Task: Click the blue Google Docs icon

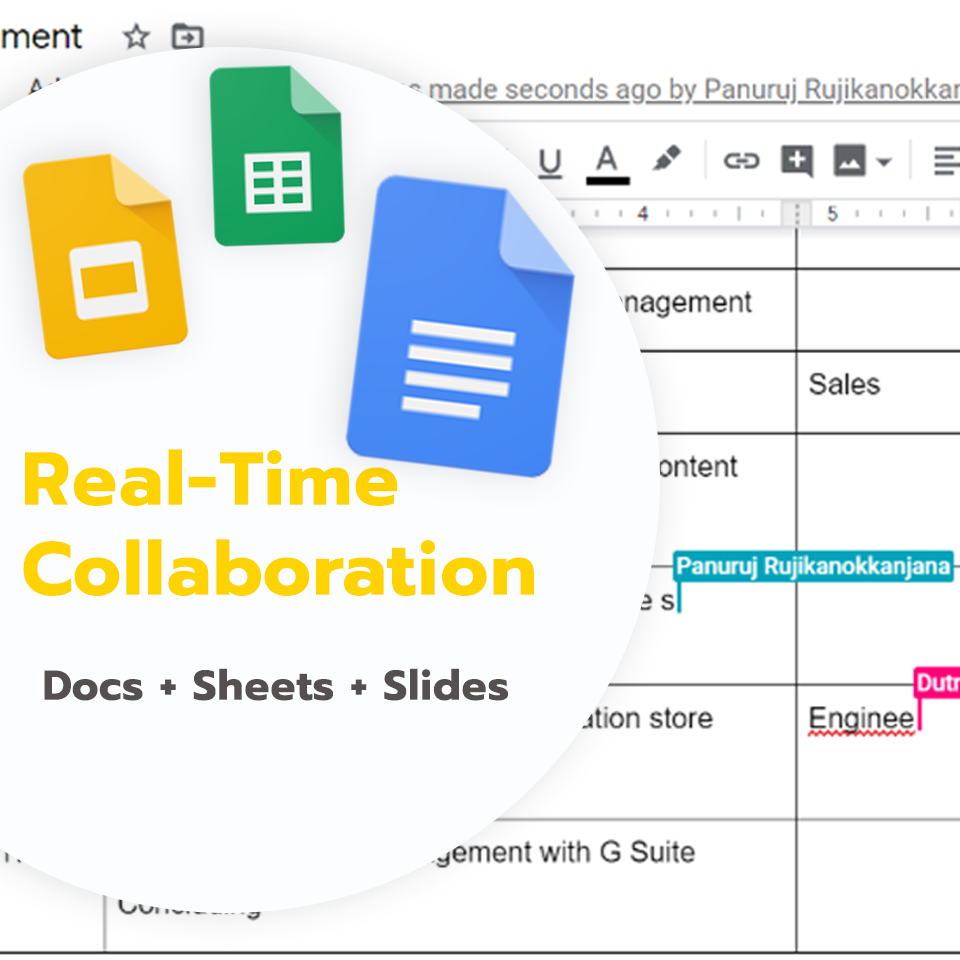Action: pos(460,326)
